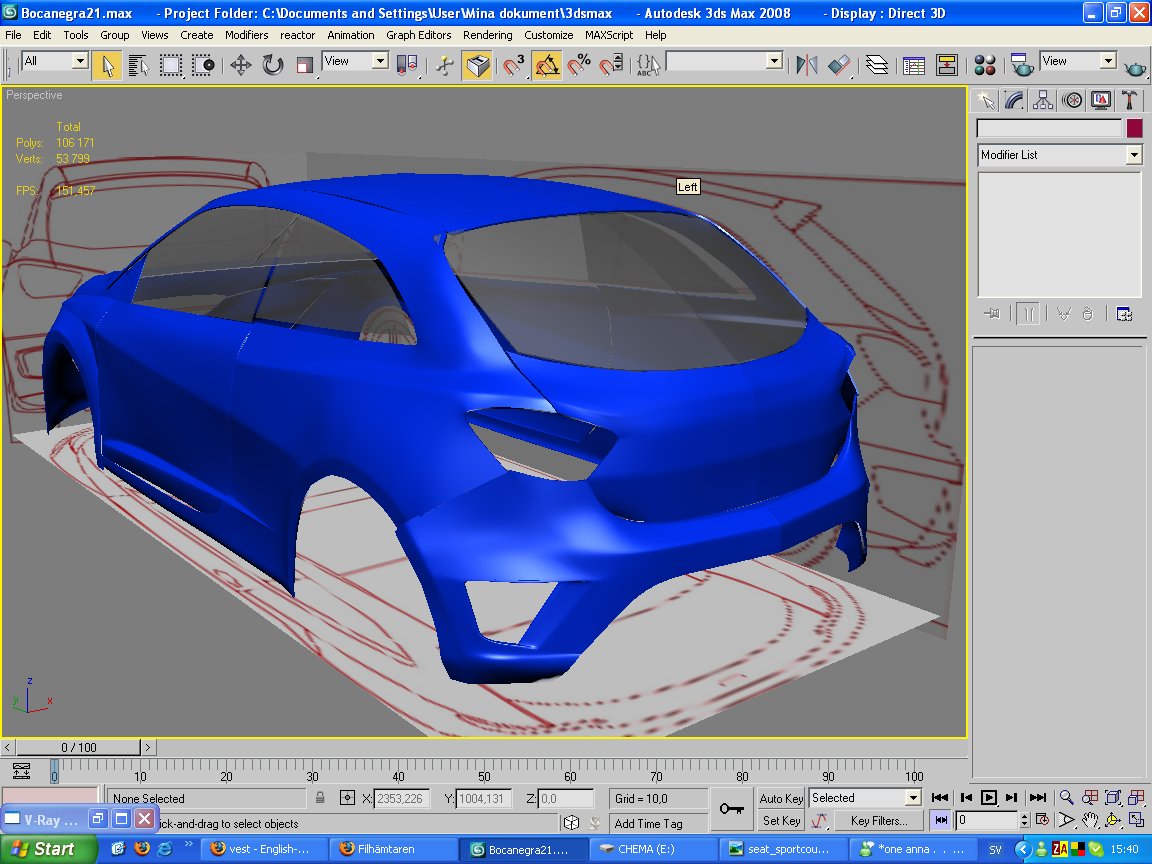
Task: Open the MAXScript menu
Action: tap(608, 35)
